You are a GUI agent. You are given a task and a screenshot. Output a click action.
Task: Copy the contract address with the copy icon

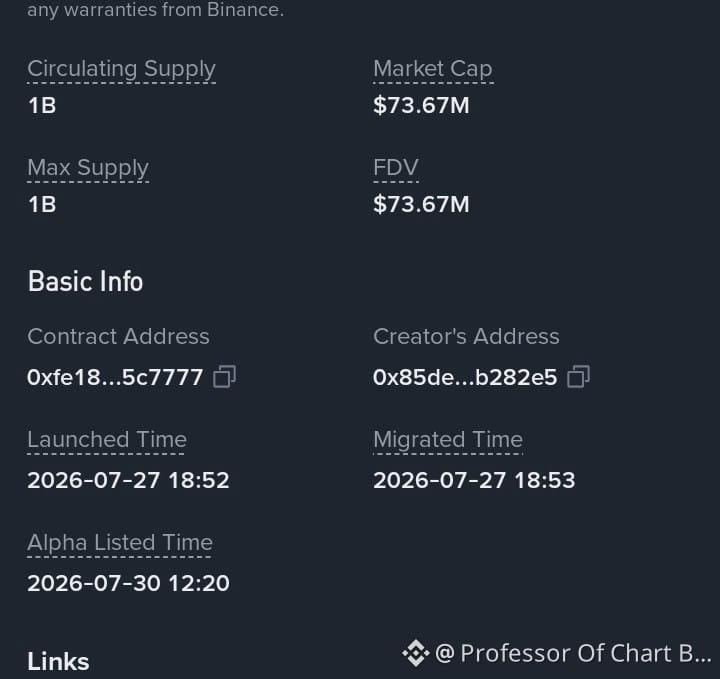pos(225,376)
